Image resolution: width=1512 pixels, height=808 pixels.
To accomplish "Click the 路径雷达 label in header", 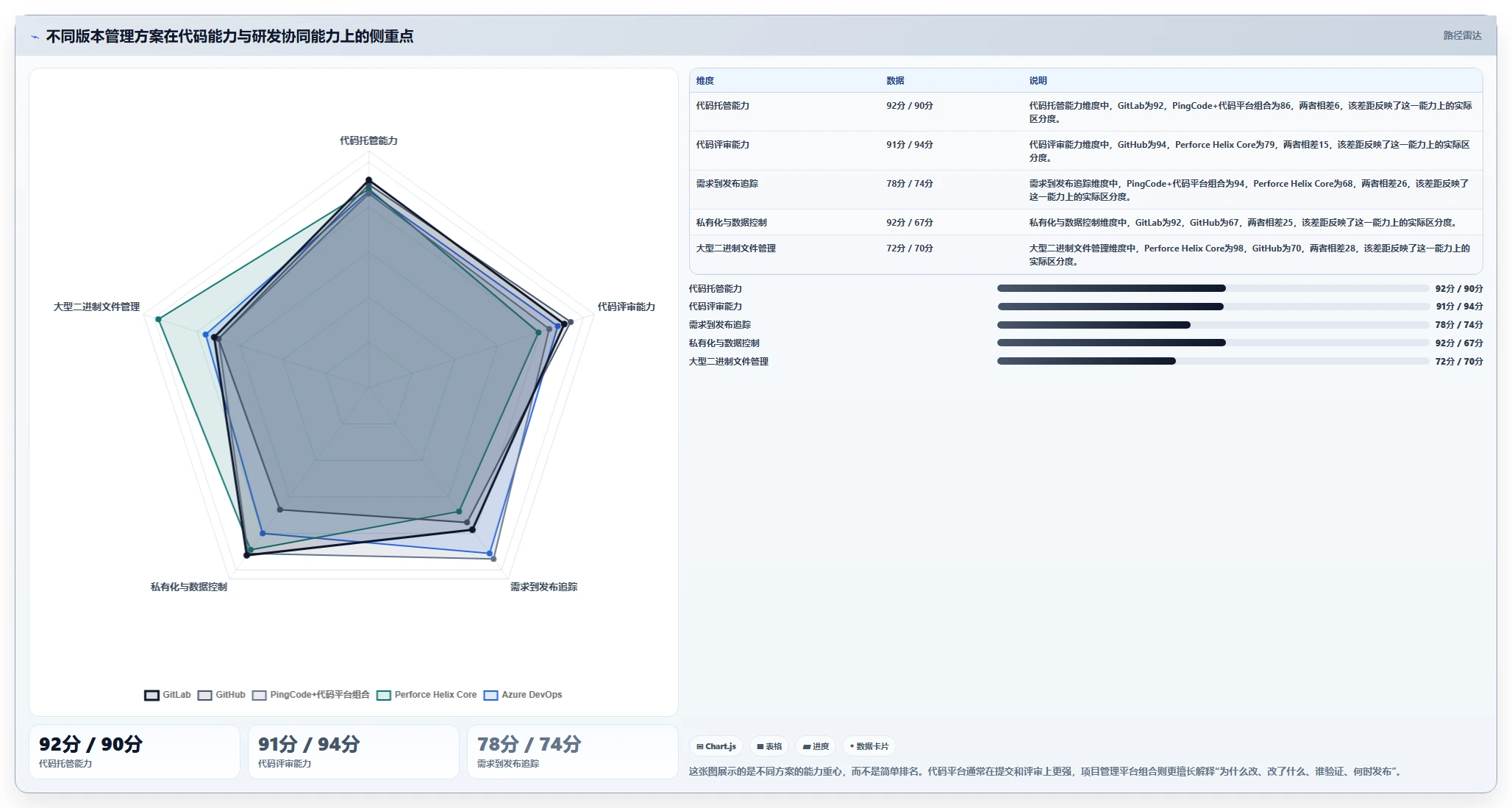I will 1462,35.
